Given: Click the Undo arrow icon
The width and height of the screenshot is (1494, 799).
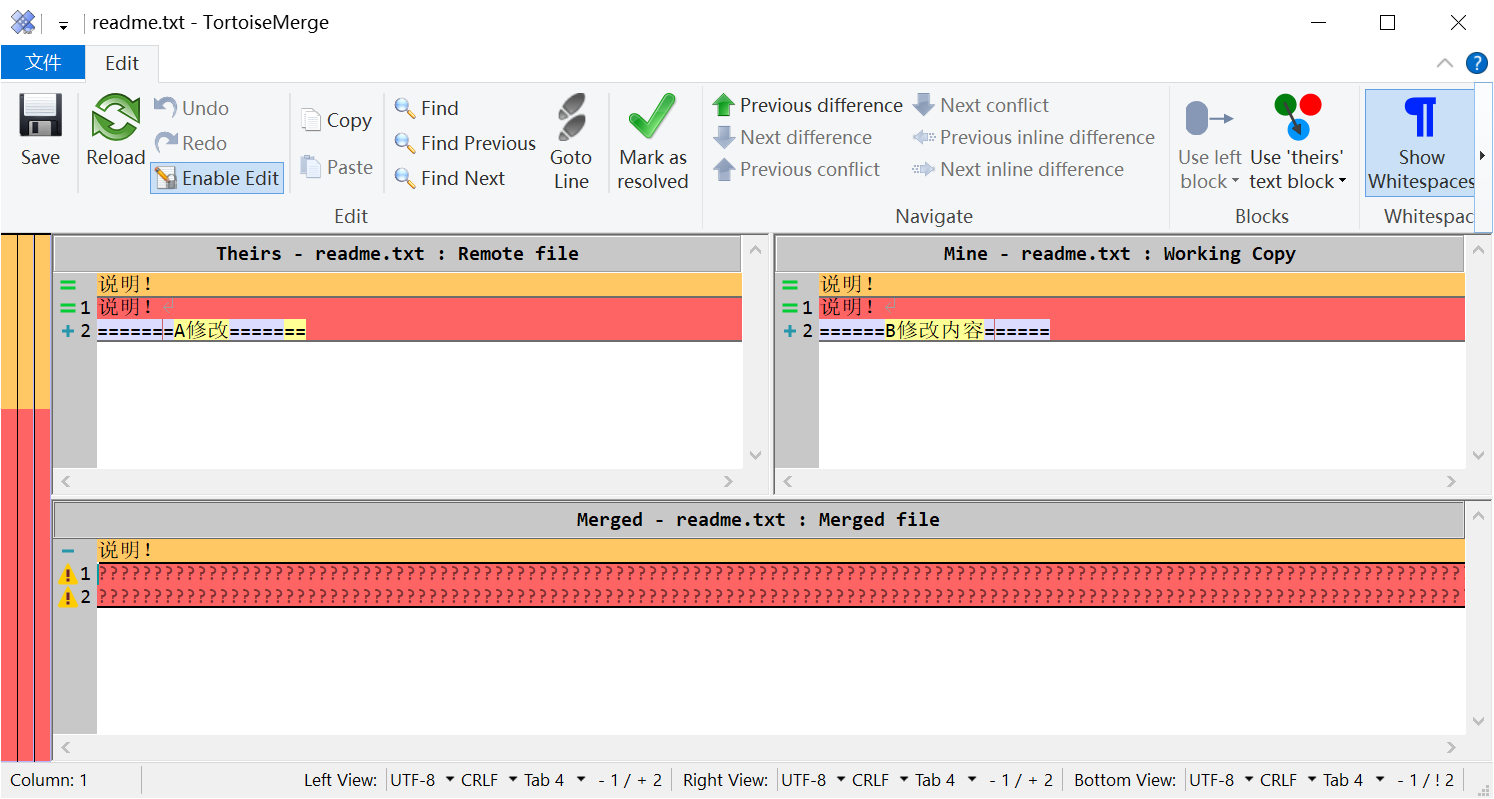Looking at the screenshot, I should pos(166,107).
